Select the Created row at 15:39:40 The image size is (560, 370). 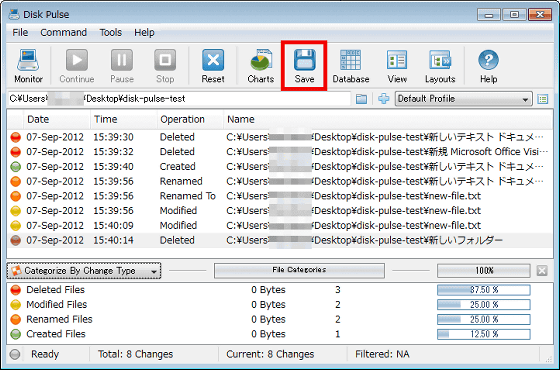point(280,166)
